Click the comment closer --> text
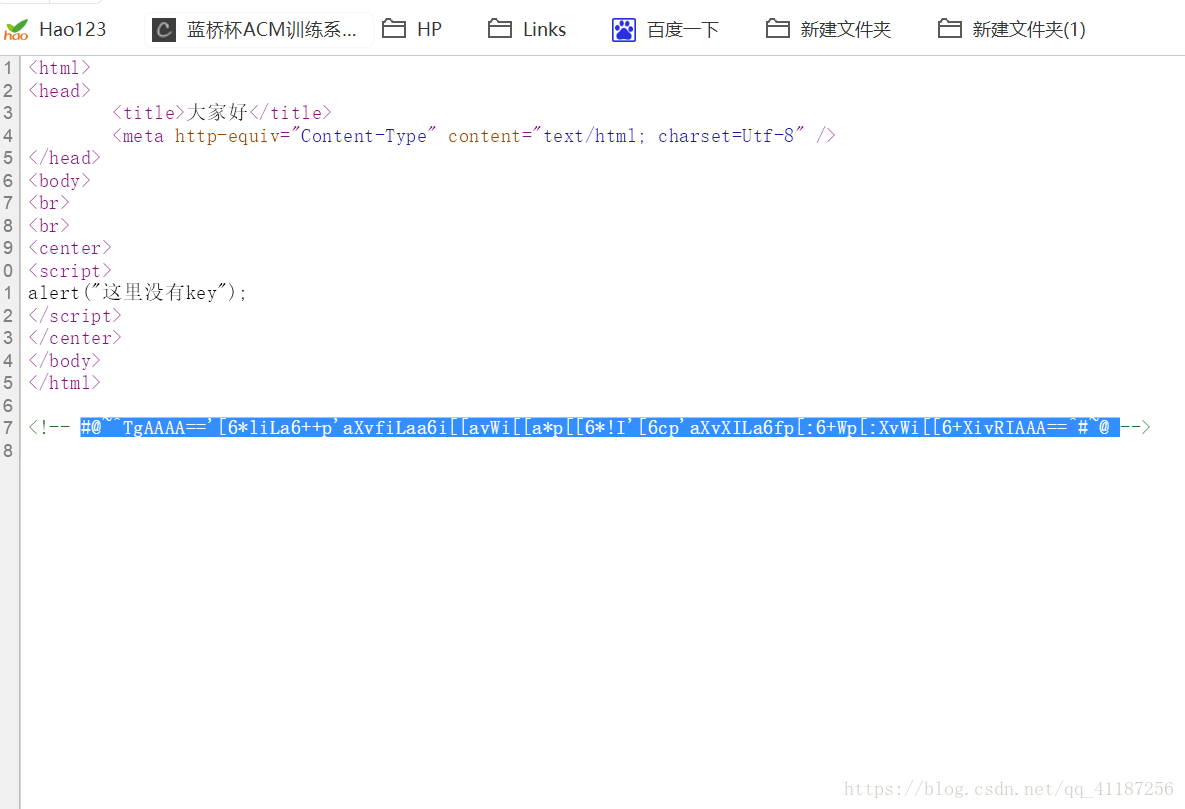Viewport: 1185px width, 809px height. (x=1136, y=428)
